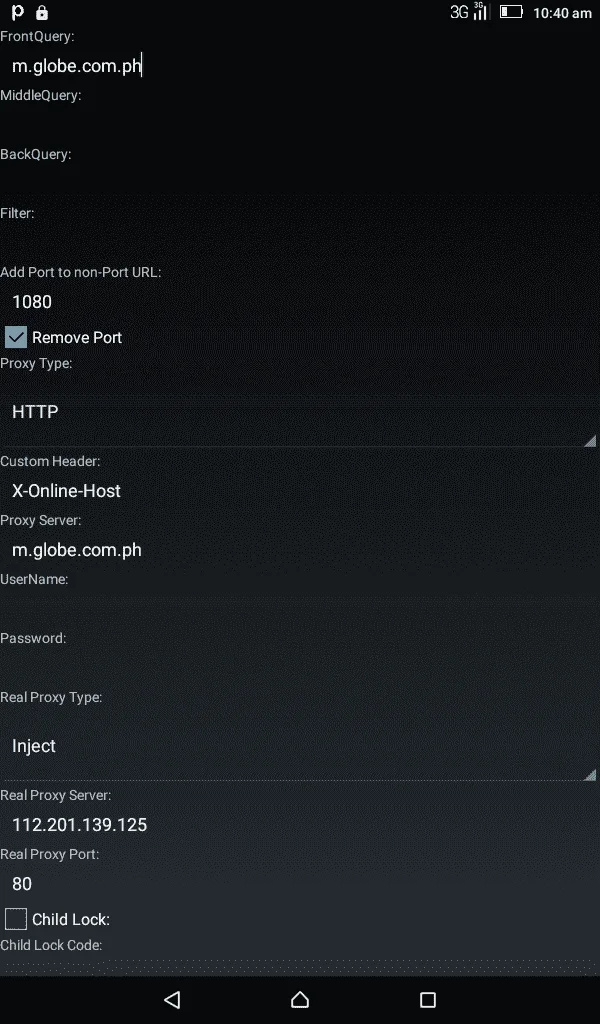The image size is (600, 1024).
Task: Tap the Real Proxy Type: label
Action: [x=51, y=697]
